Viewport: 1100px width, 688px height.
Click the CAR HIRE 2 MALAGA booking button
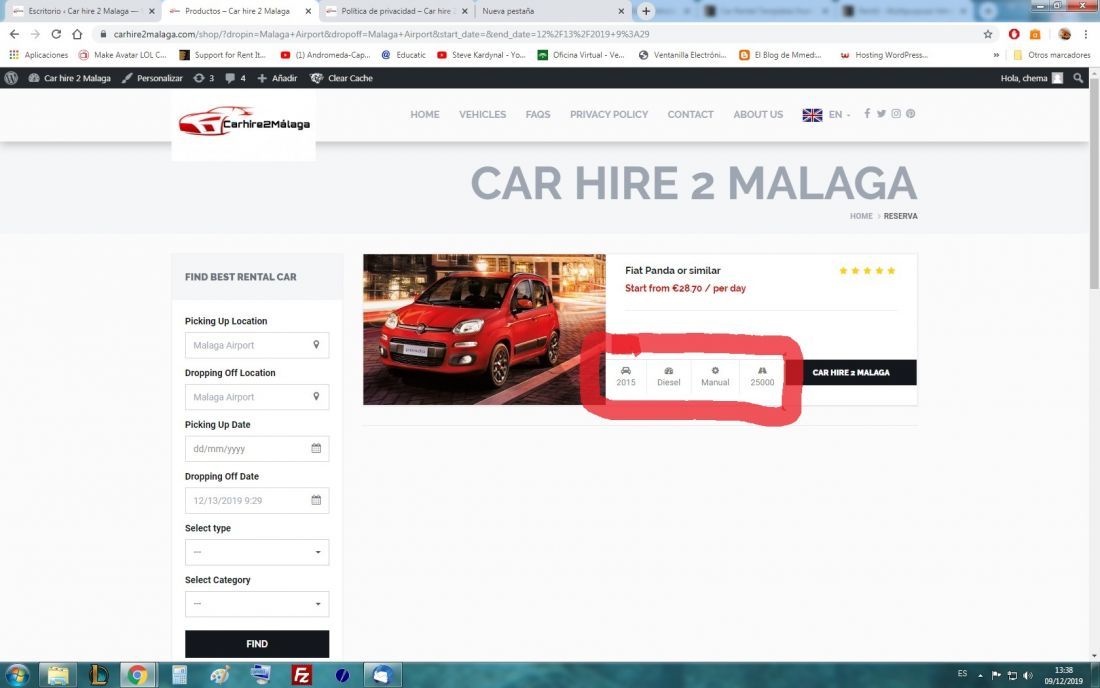[850, 372]
